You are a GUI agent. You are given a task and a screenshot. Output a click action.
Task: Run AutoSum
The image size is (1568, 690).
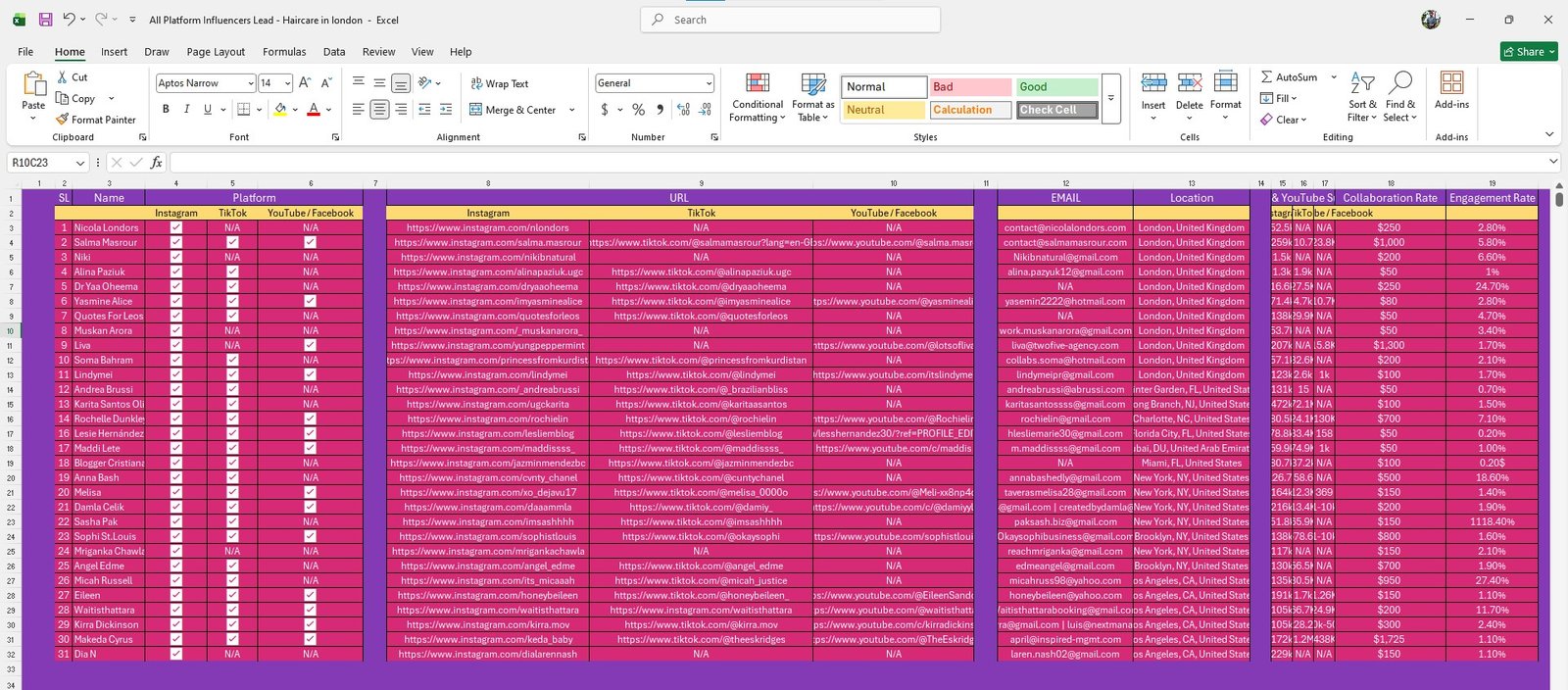(1290, 76)
